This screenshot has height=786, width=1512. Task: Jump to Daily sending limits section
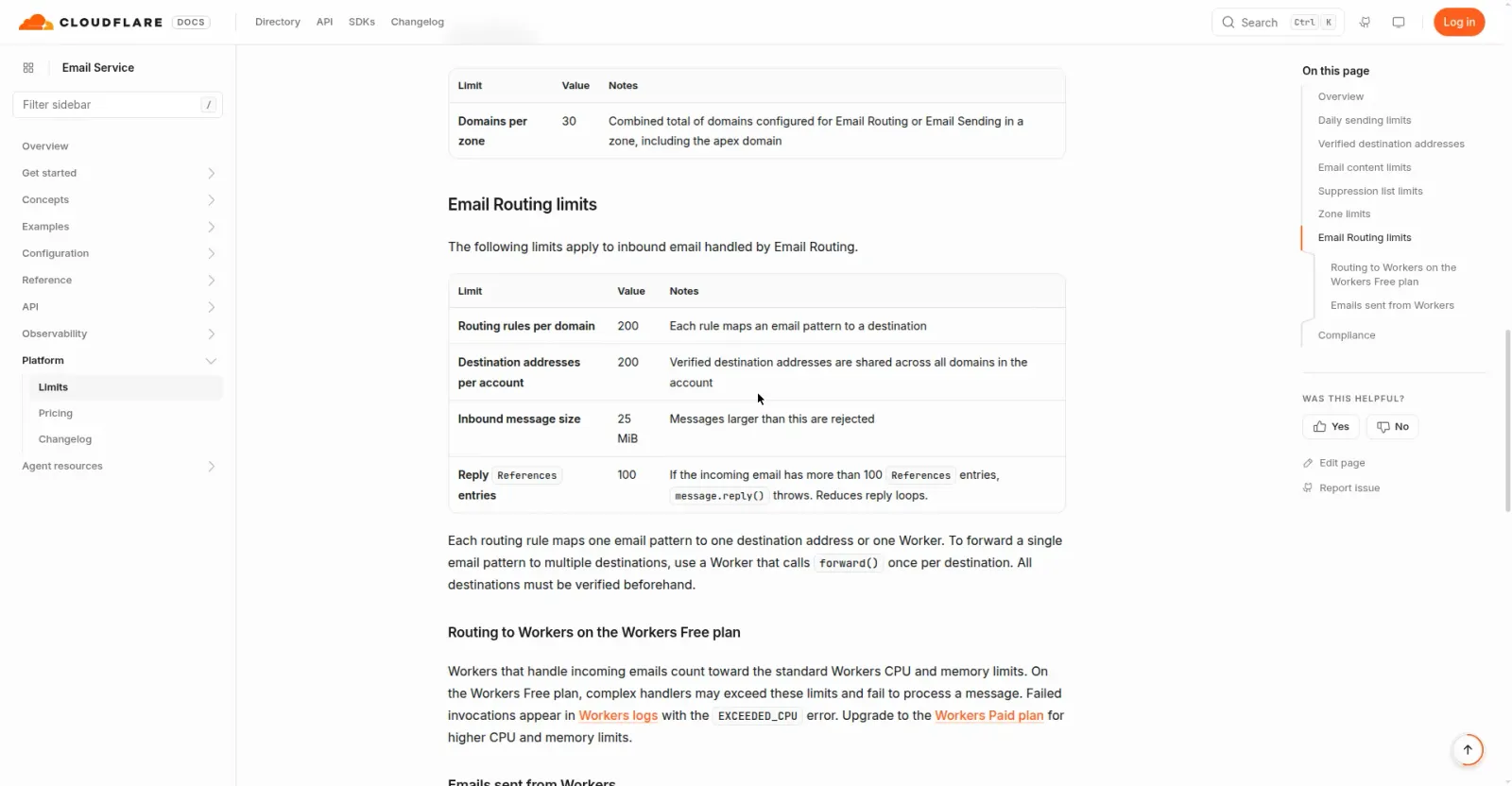1365,121
